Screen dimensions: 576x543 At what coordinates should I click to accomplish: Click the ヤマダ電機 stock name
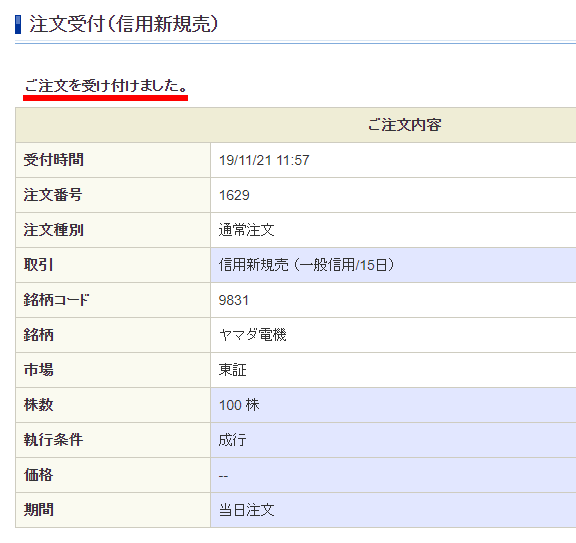pyautogui.click(x=252, y=335)
